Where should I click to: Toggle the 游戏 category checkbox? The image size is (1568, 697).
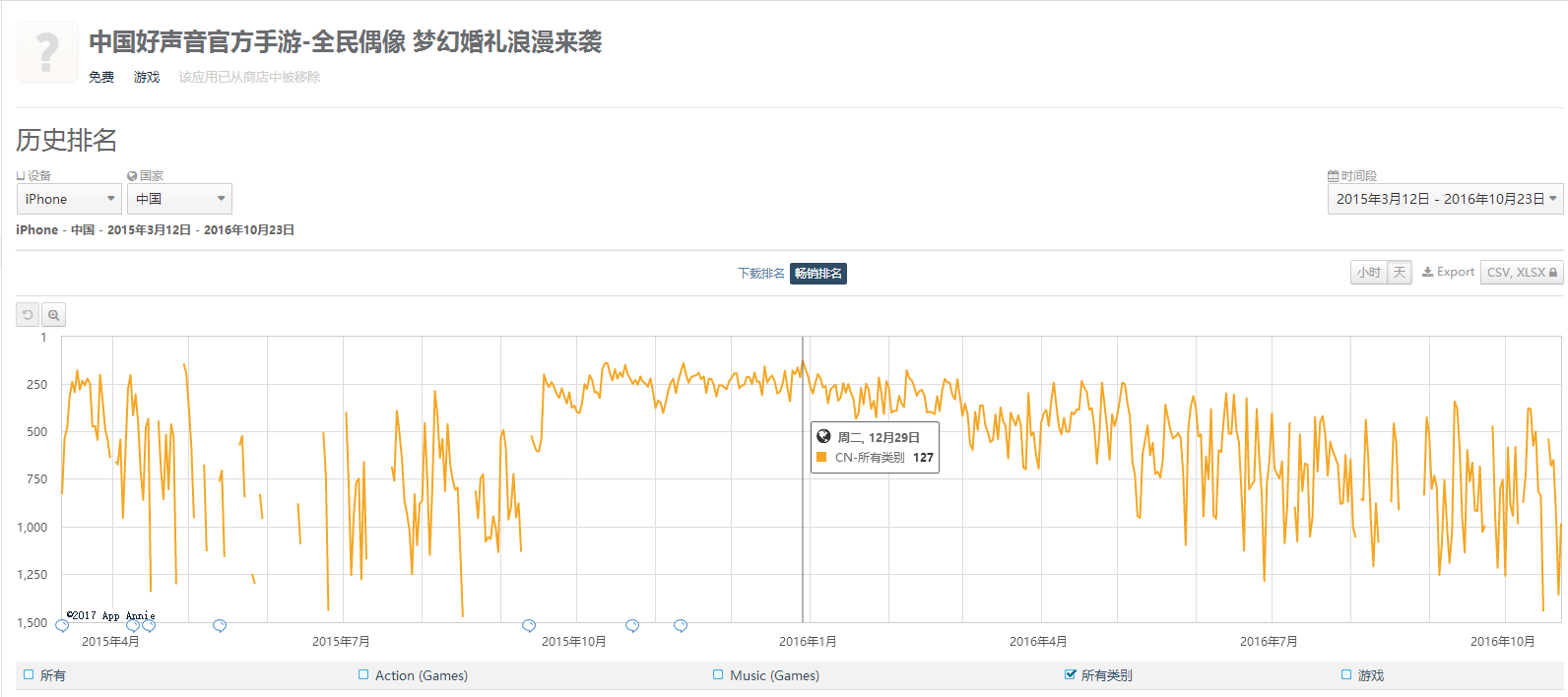(1346, 675)
